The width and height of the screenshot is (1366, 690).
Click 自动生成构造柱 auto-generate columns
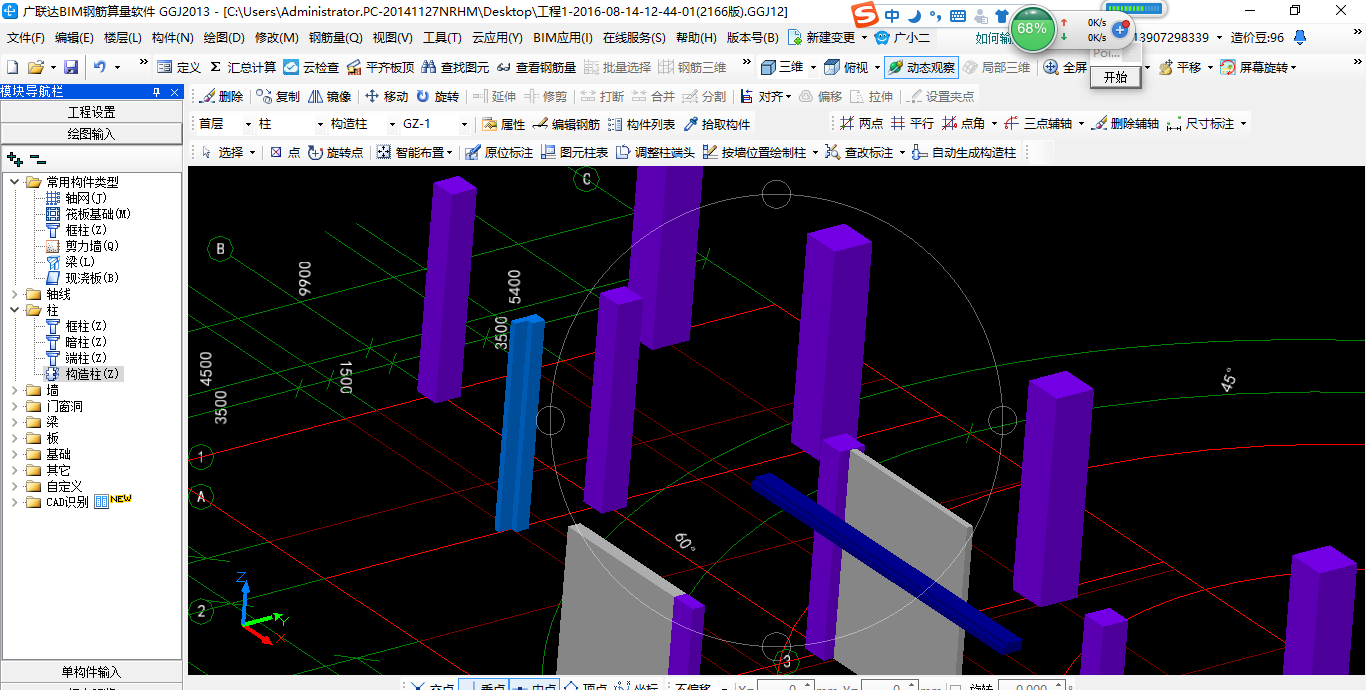(x=964, y=152)
